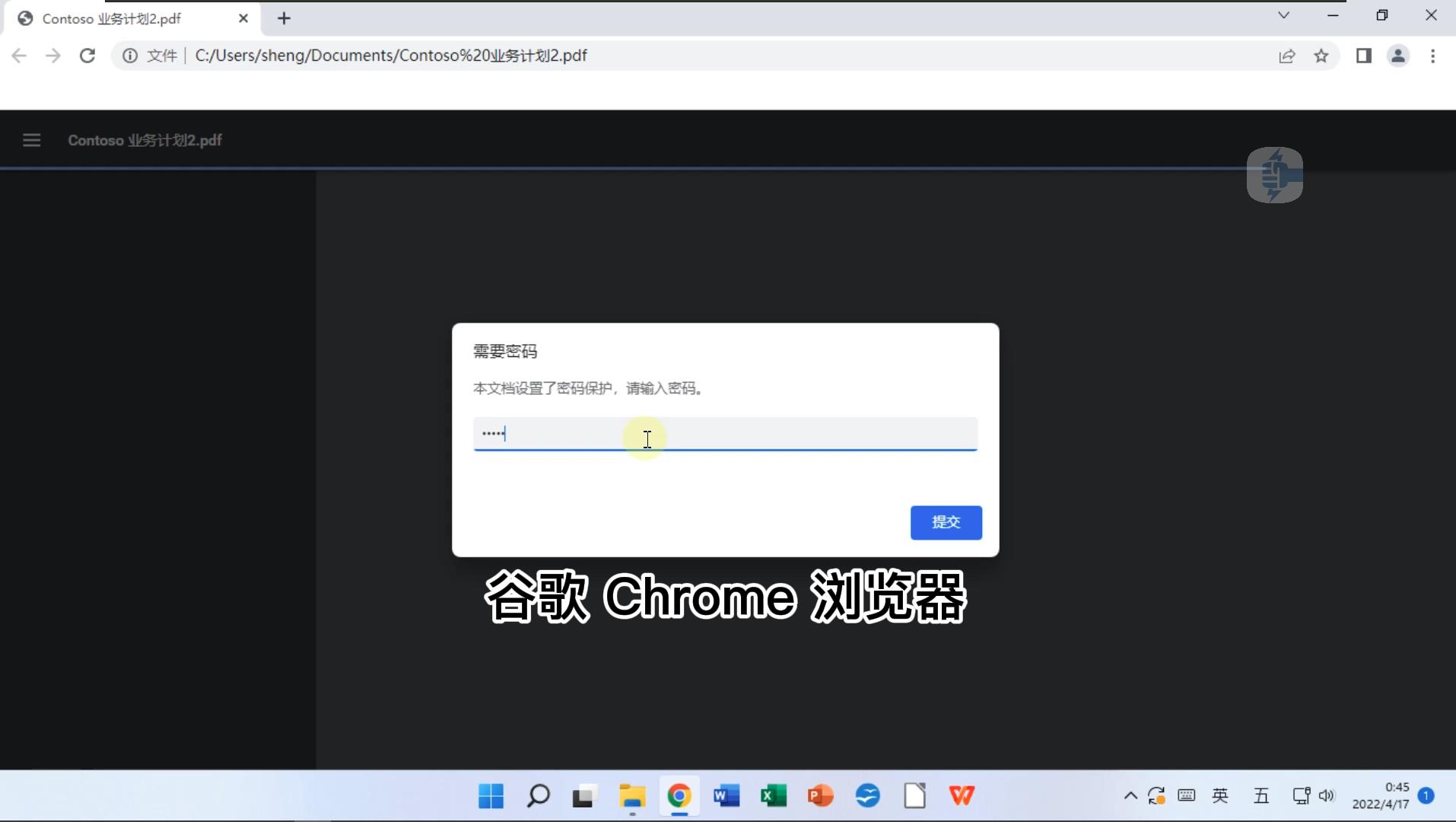Open Microsoft Word from the taskbar
Screen dimensions: 1456x822
(x=726, y=796)
